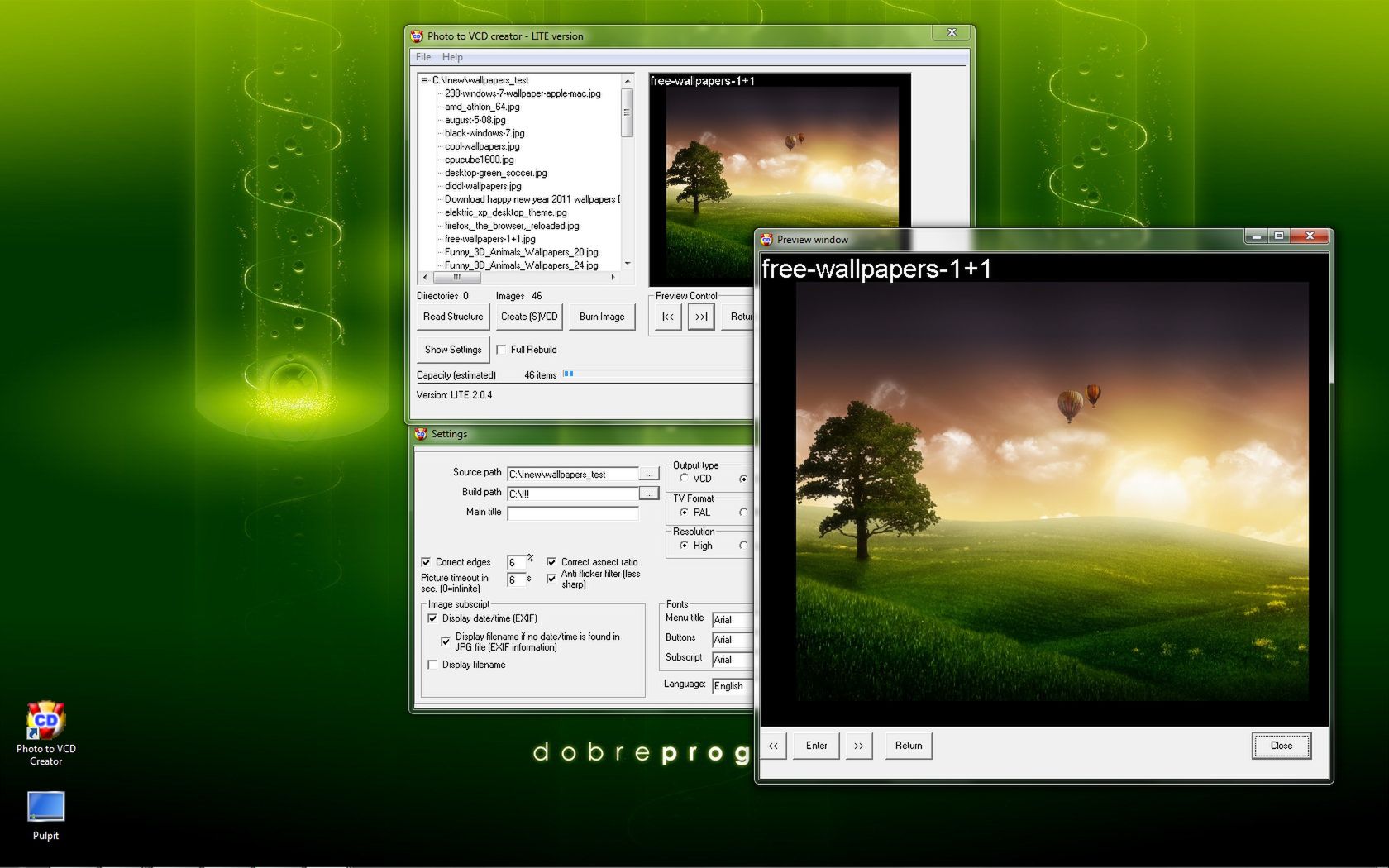Screen dimensions: 1389x868
Task: Uncheck the Anti flicker filter option
Action: coord(551,578)
